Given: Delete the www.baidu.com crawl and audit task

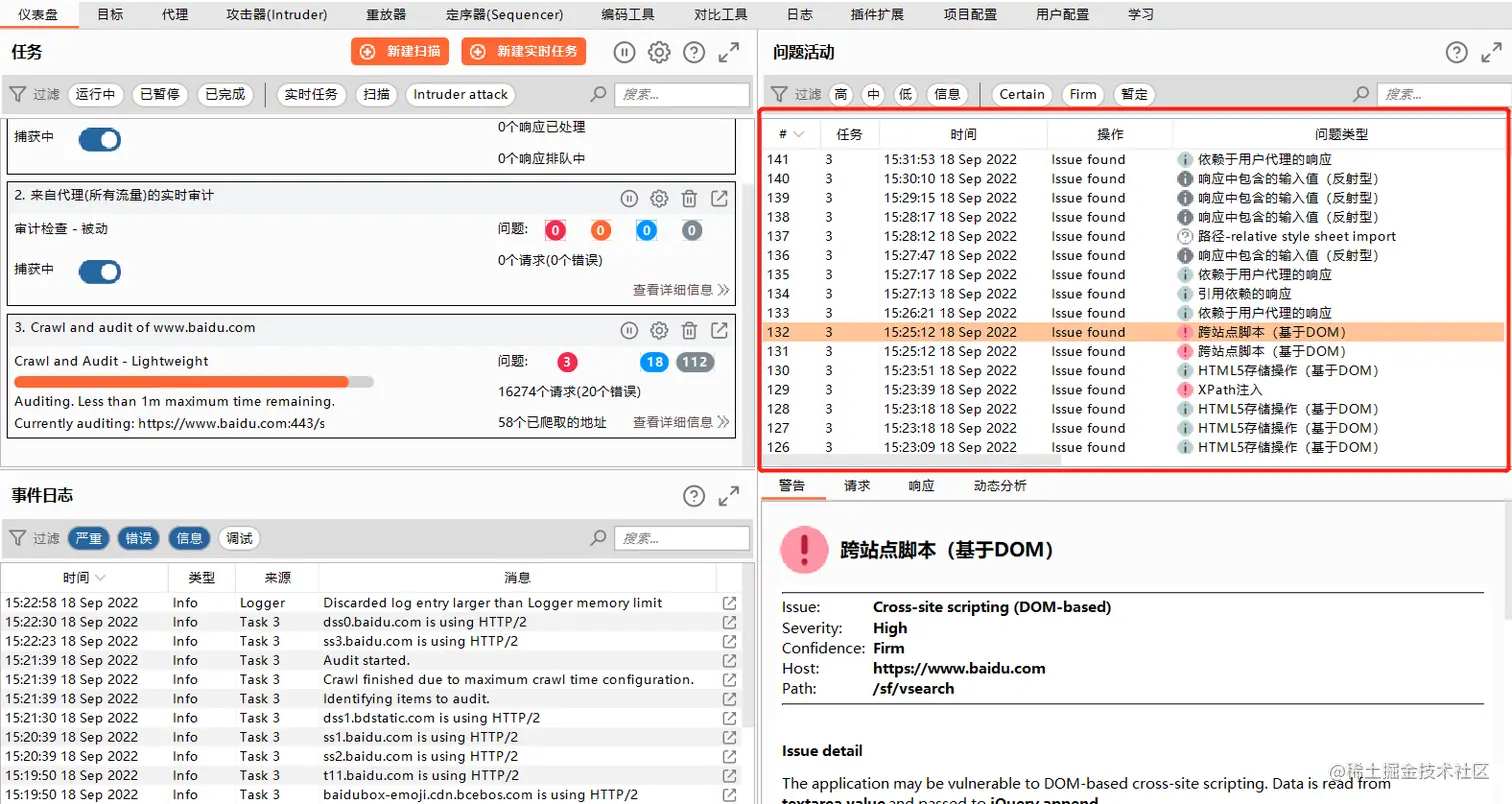Looking at the screenshot, I should click(x=689, y=330).
